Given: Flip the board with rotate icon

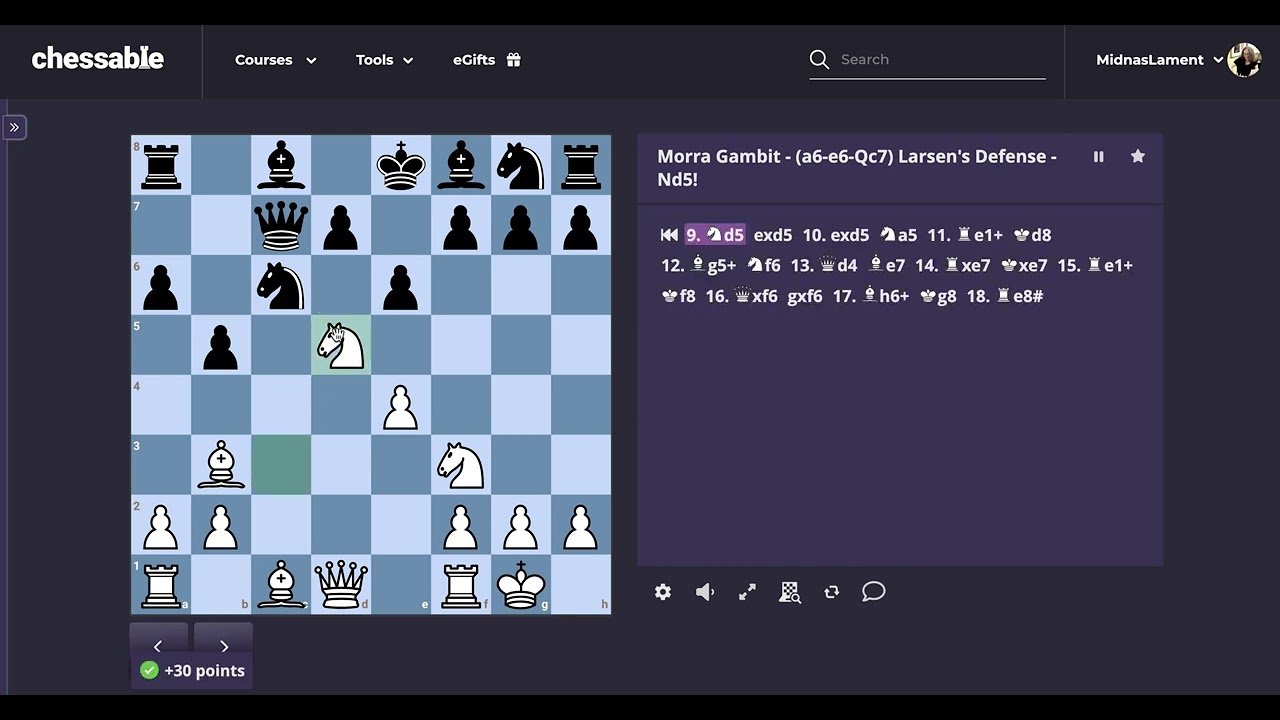Looking at the screenshot, I should point(831,592).
